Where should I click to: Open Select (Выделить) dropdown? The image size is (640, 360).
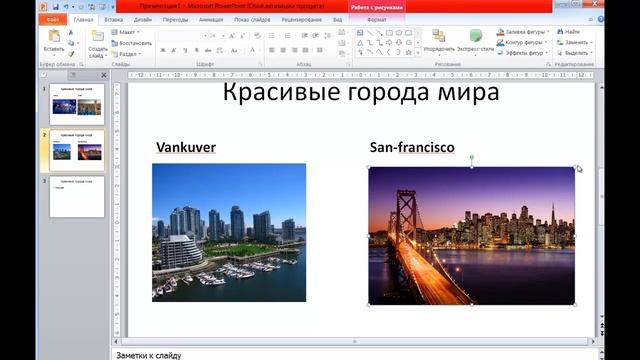[575, 53]
